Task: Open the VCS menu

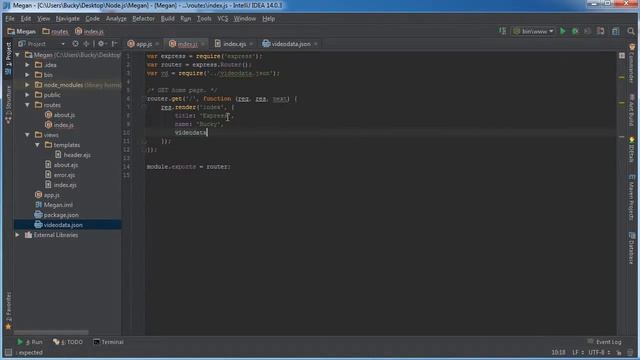Action: (223, 19)
